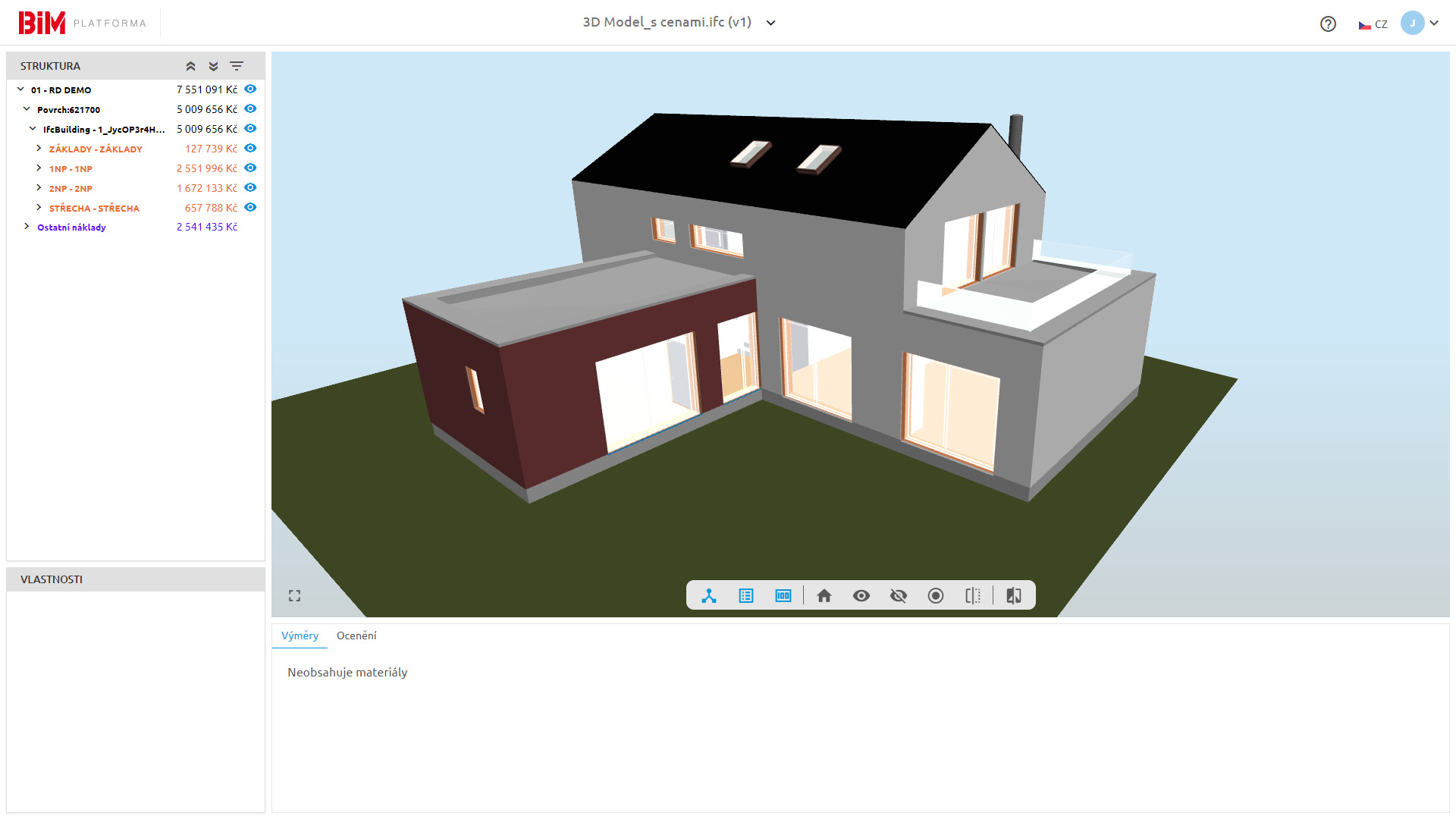Toggle visibility of the STŘECHA level

[x=251, y=208]
